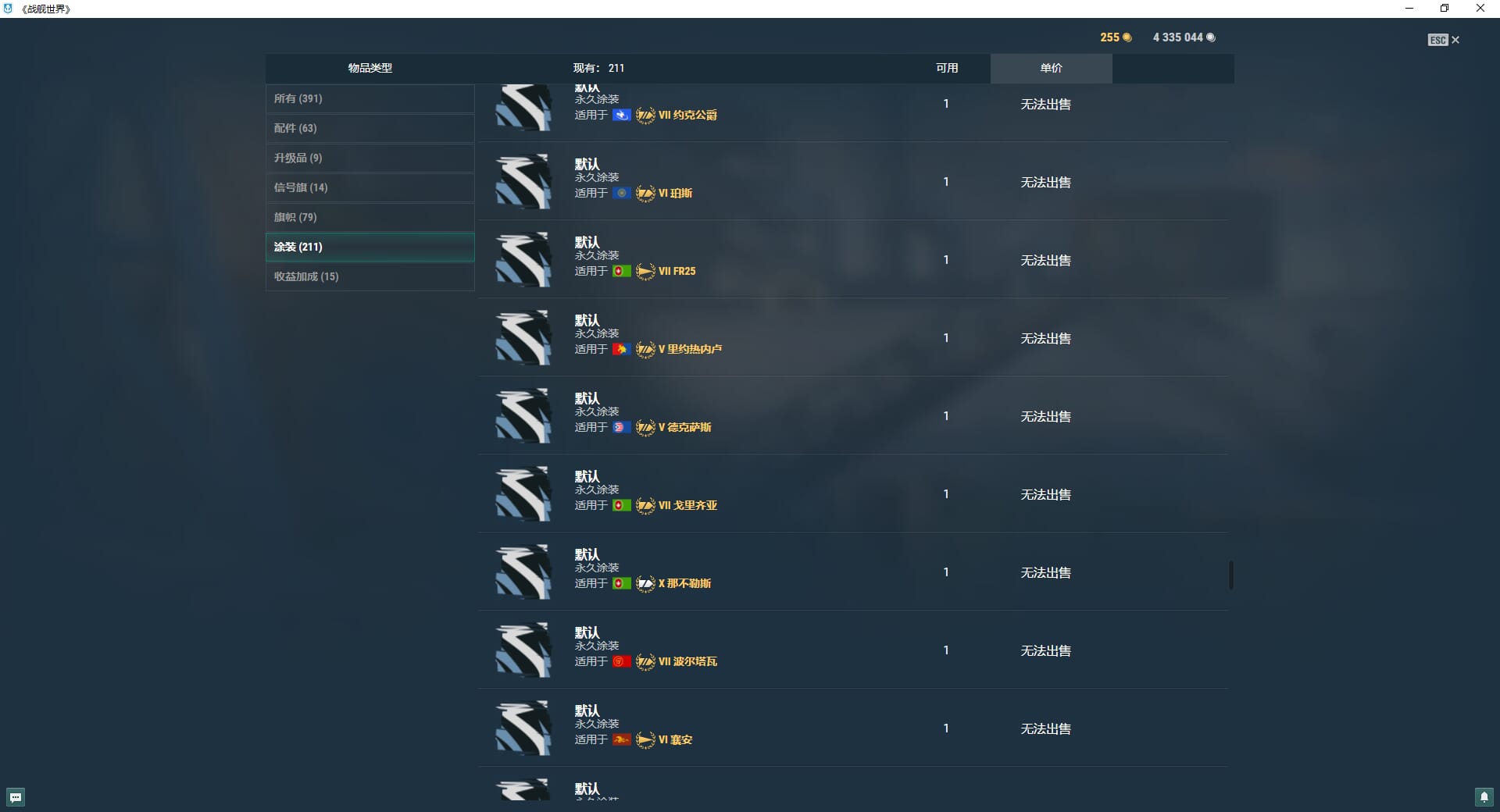Sort the list by 可用 column
Image resolution: width=1500 pixels, height=812 pixels.
click(x=947, y=68)
